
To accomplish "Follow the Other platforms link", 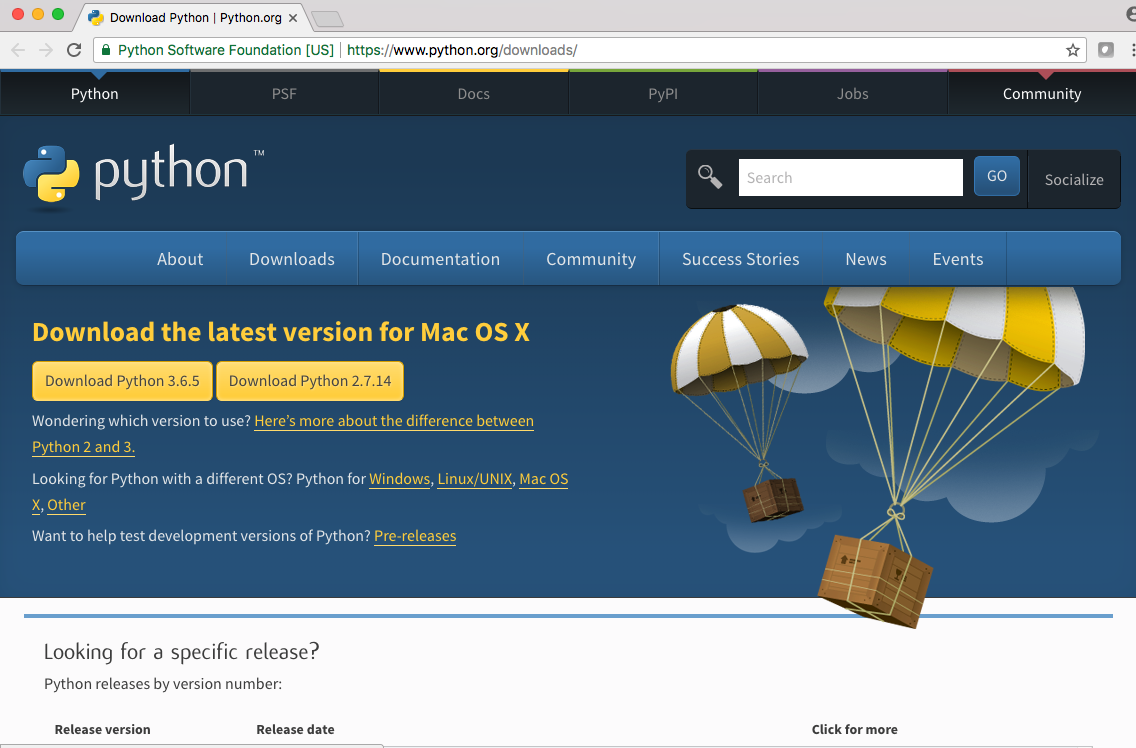I will (x=67, y=505).
